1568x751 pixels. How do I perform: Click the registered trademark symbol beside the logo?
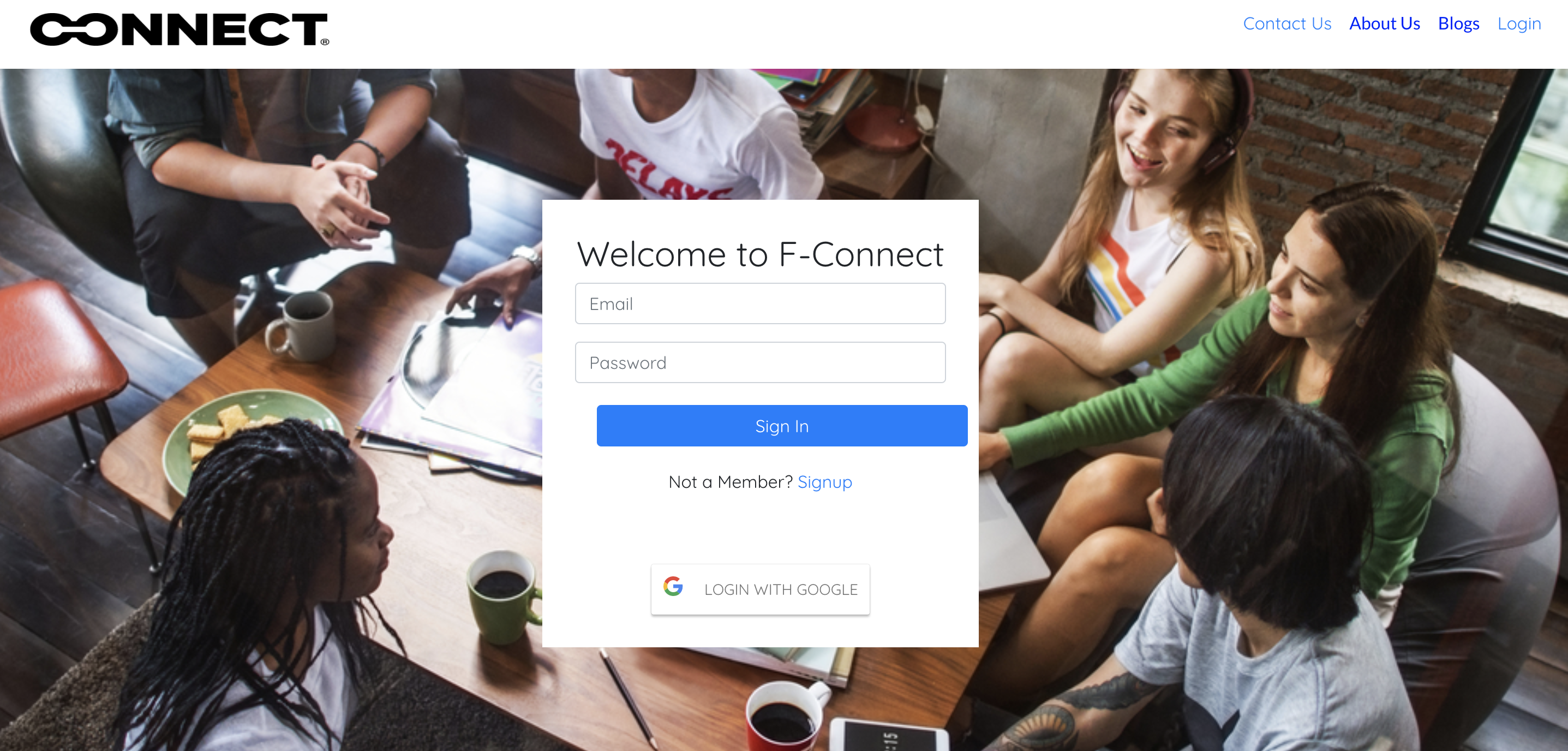click(325, 41)
